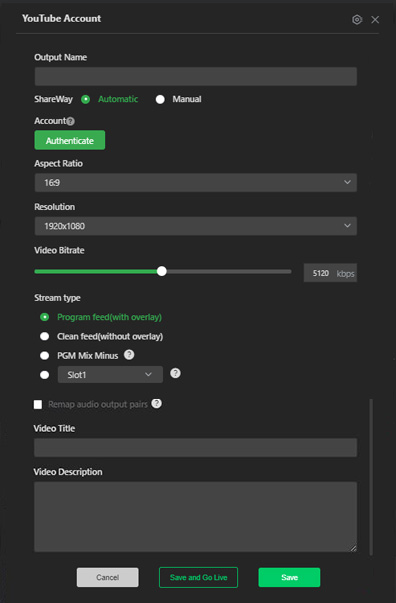Image resolution: width=396 pixels, height=603 pixels.
Task: Select Automatic ShareWay option
Action: point(85,100)
